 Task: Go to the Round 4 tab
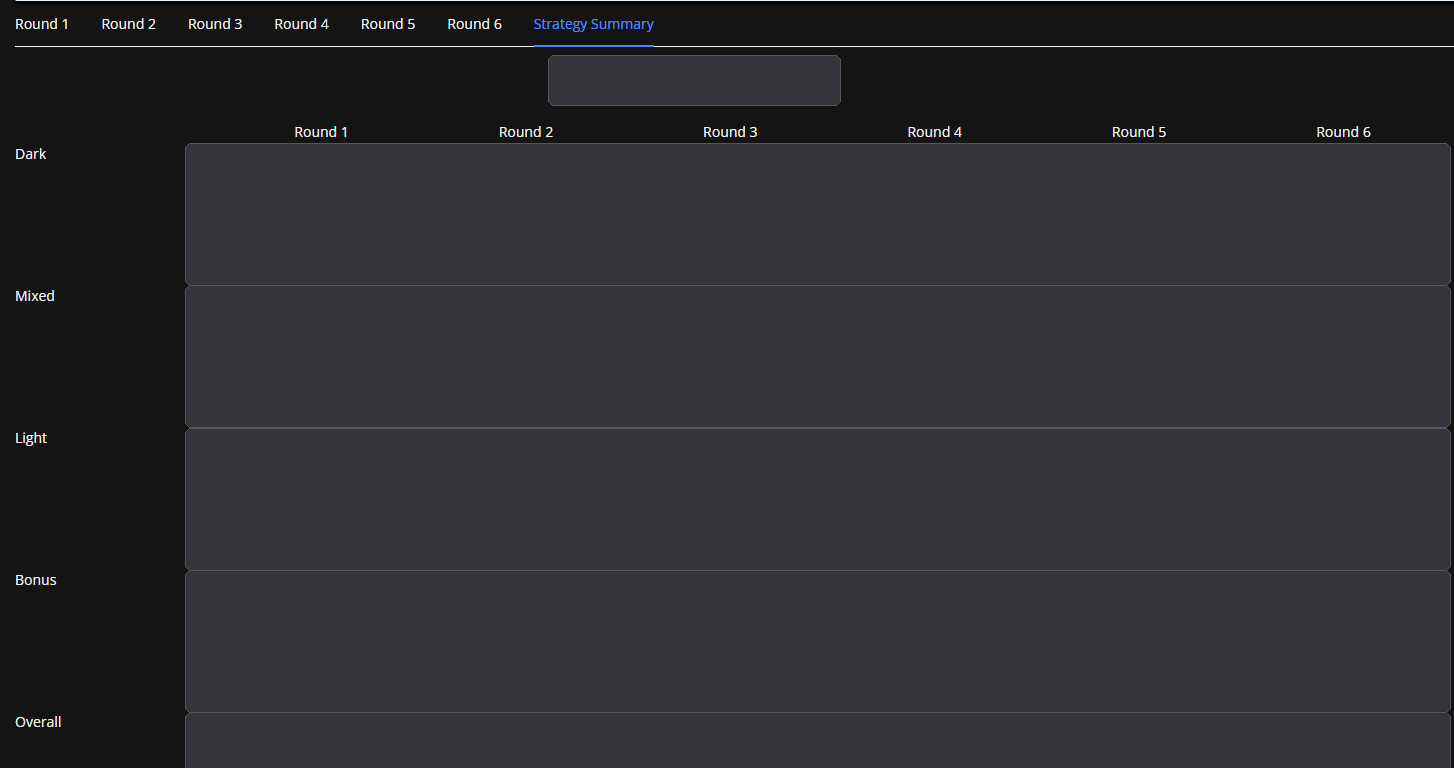(302, 24)
